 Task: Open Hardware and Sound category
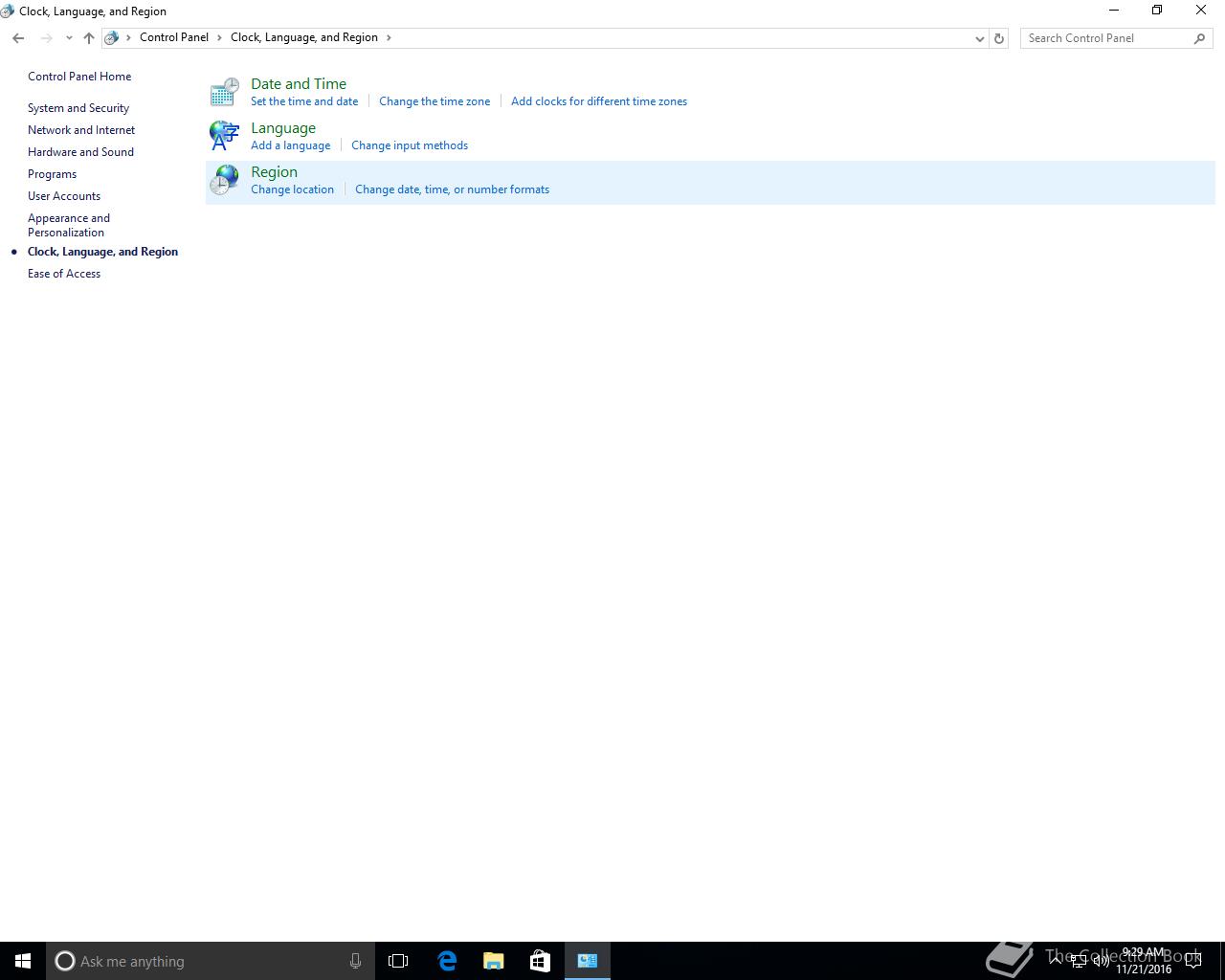coord(80,152)
